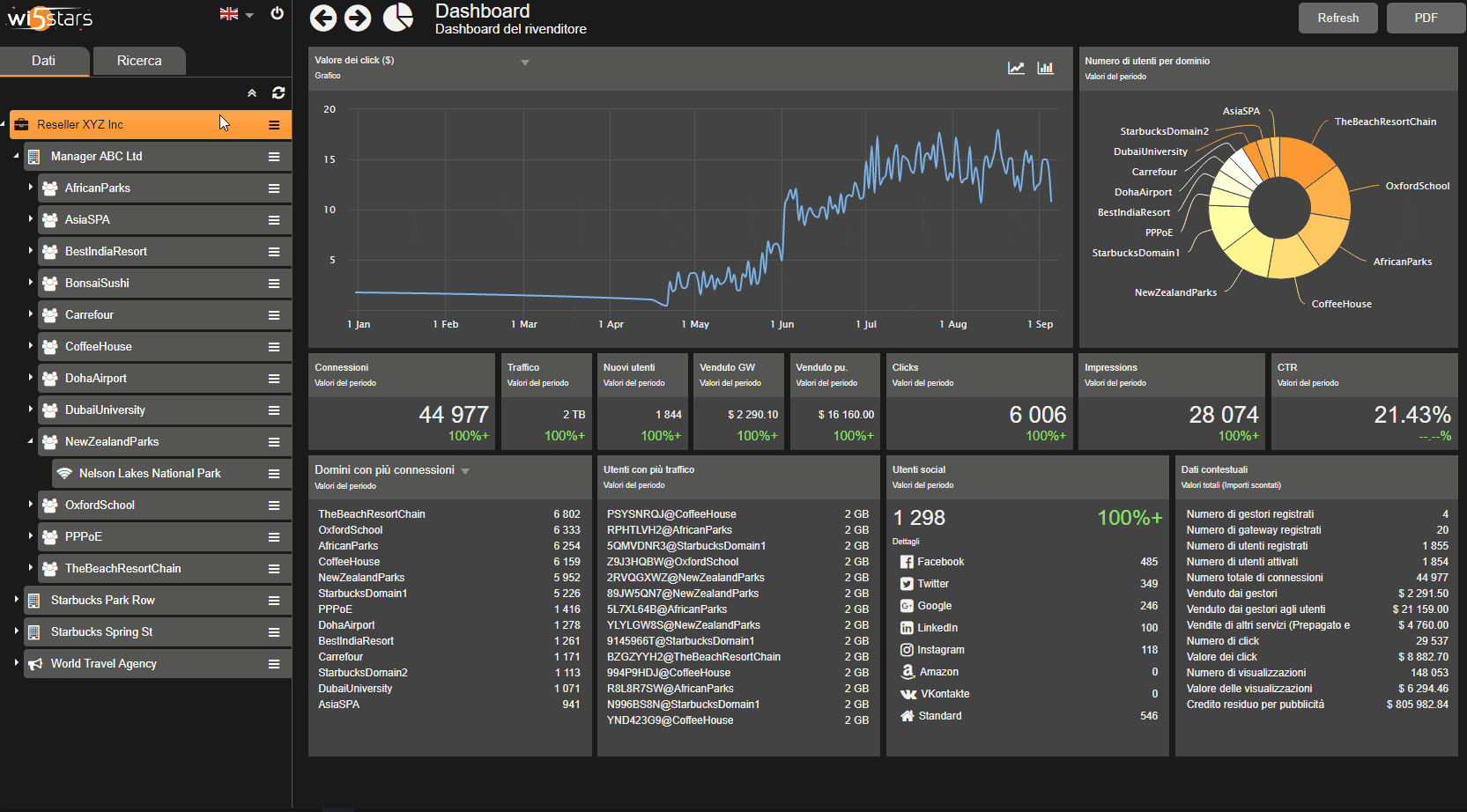Export dashboard with PDF button
Viewport: 1467px width, 812px height.
click(1426, 18)
